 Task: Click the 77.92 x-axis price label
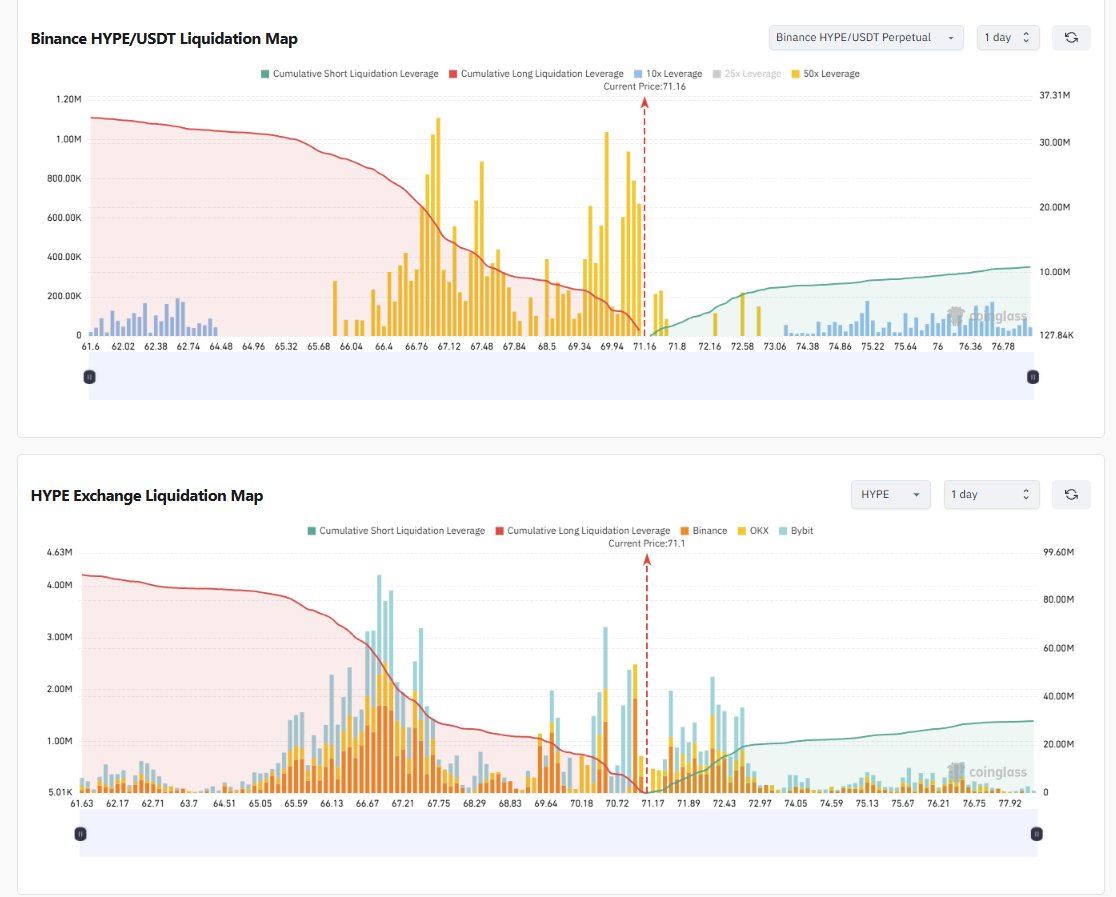point(1010,804)
